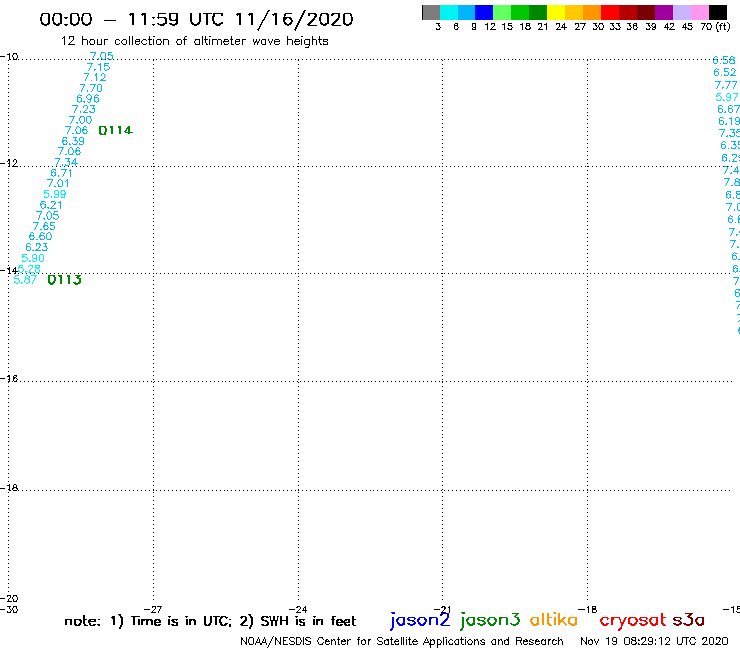Viewport: 740px width, 650px height.
Task: Click the pink swatch in the color scale
Action: [x=700, y=12]
